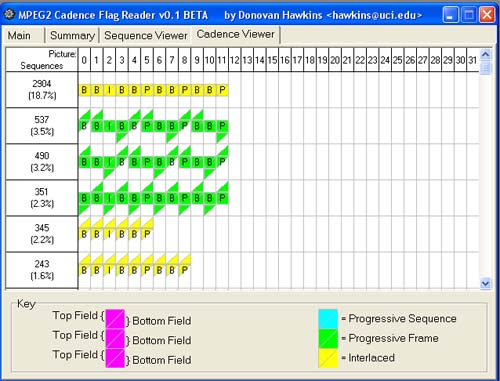500x381 pixels.
Task: Select the 243 (1.6%) sequence row header
Action: (x=42, y=270)
